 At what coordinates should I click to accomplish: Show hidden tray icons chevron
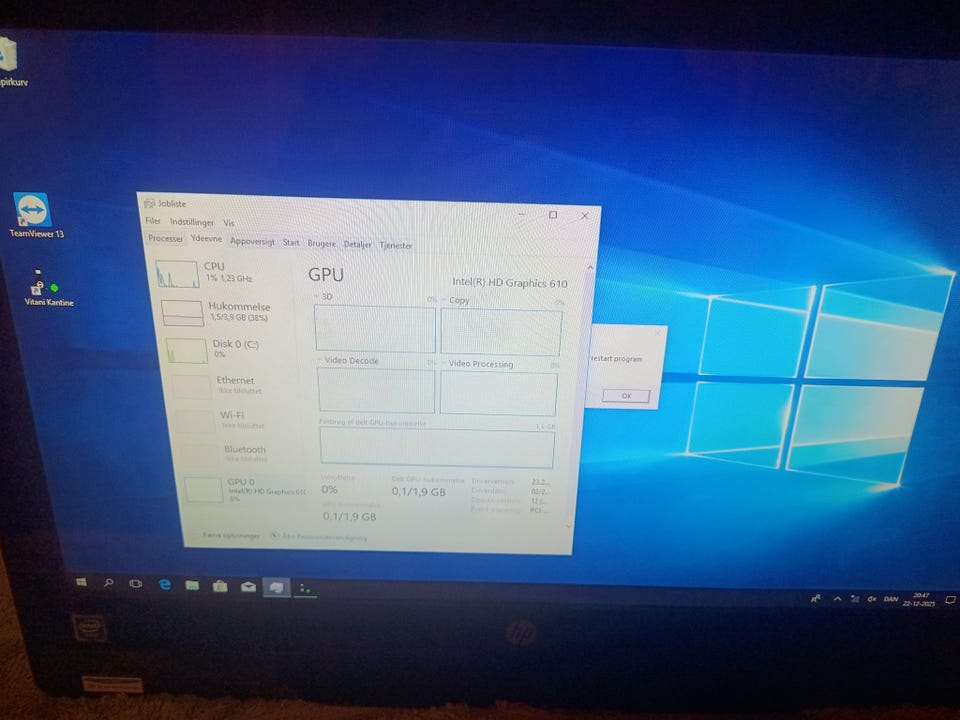[837, 599]
